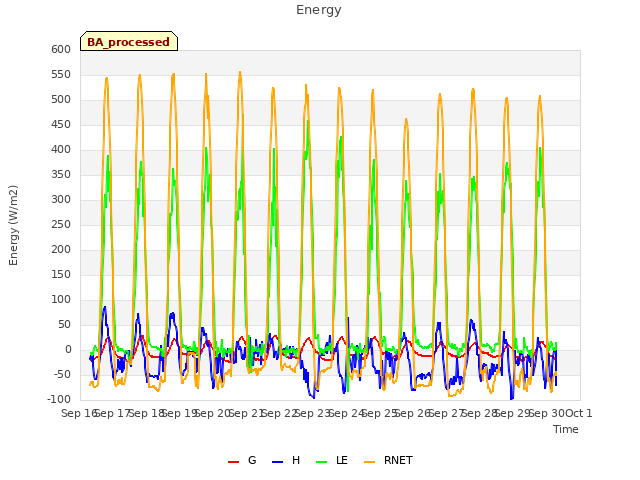The width and height of the screenshot is (640, 480).
Task: Click the Sep 27 x-axis date label
Action: tap(446, 413)
